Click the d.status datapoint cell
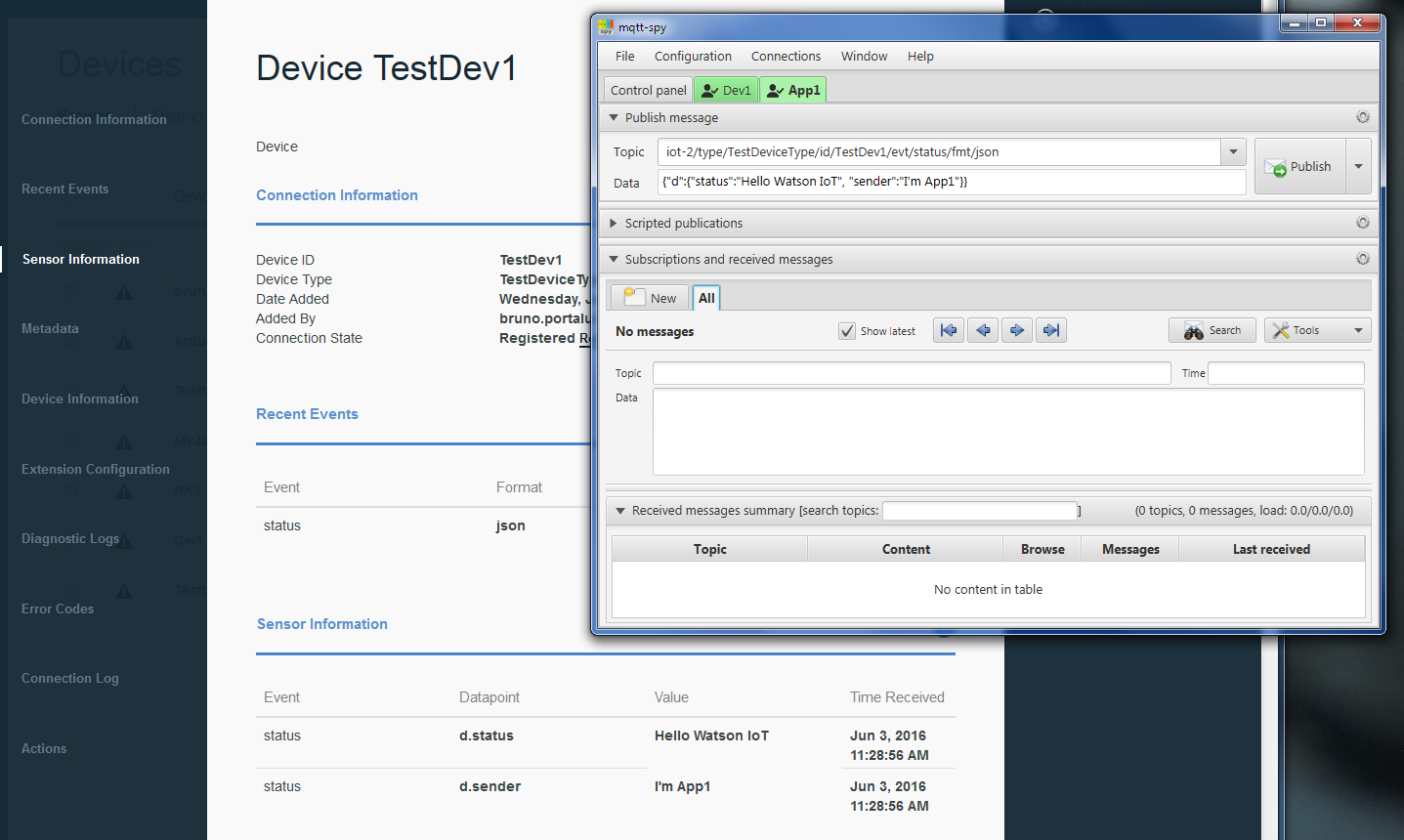1404x840 pixels. pyautogui.click(x=487, y=735)
